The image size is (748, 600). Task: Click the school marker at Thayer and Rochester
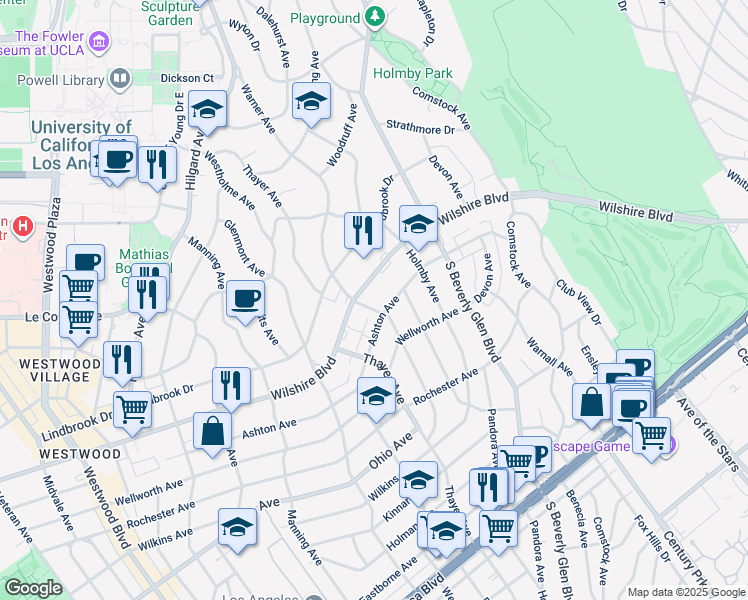click(x=376, y=397)
